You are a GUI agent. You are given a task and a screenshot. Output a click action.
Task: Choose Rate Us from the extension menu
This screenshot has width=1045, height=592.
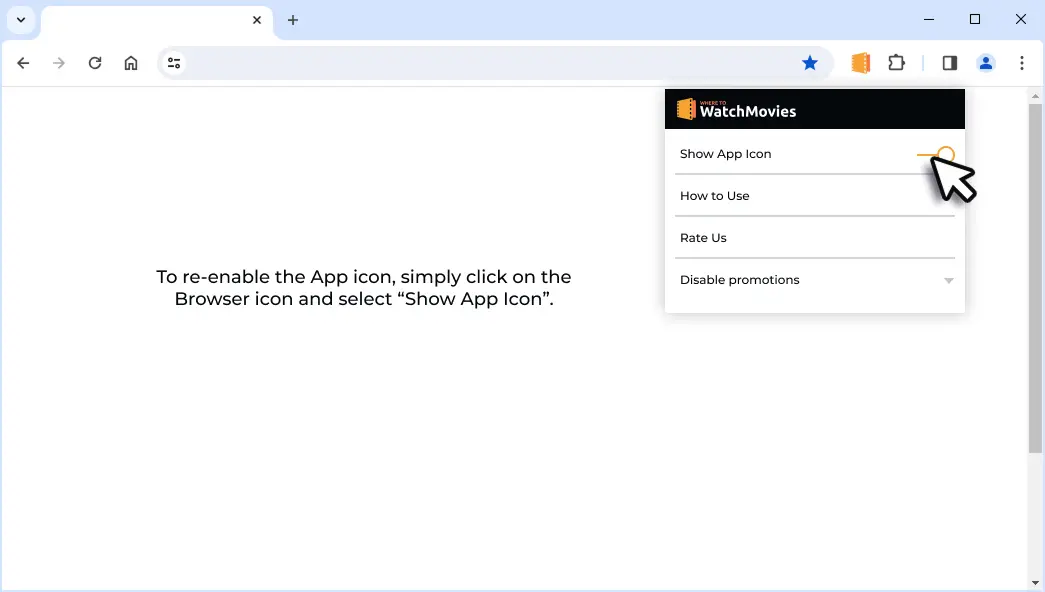tap(703, 237)
